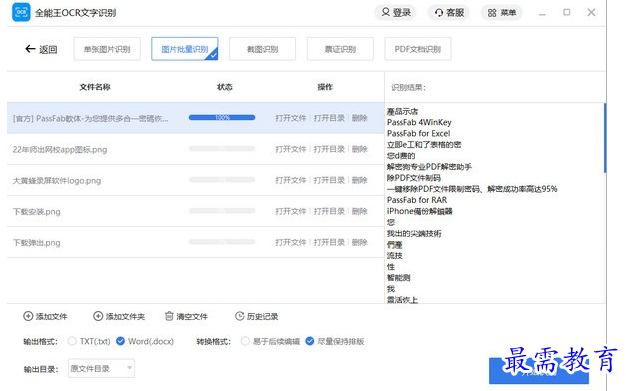Select file name 大黄蜂录屏软件logo.png

(57, 181)
